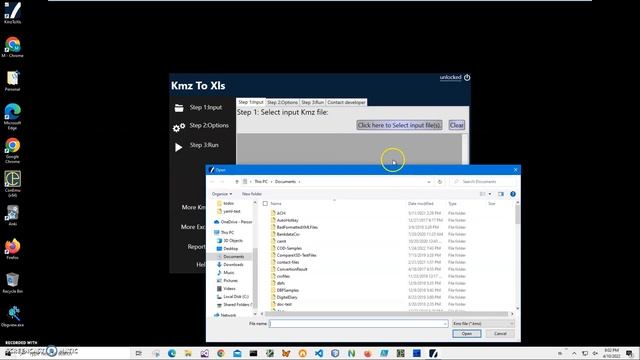Sort by the Date modified column
Image resolution: width=640 pixels, height=360 pixels.
click(x=420, y=203)
